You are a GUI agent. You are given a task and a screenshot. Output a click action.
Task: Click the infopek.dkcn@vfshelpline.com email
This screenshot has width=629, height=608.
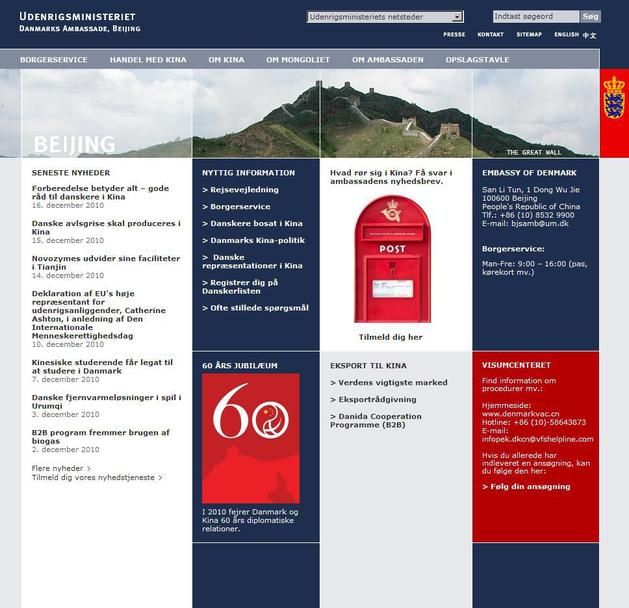(538, 439)
